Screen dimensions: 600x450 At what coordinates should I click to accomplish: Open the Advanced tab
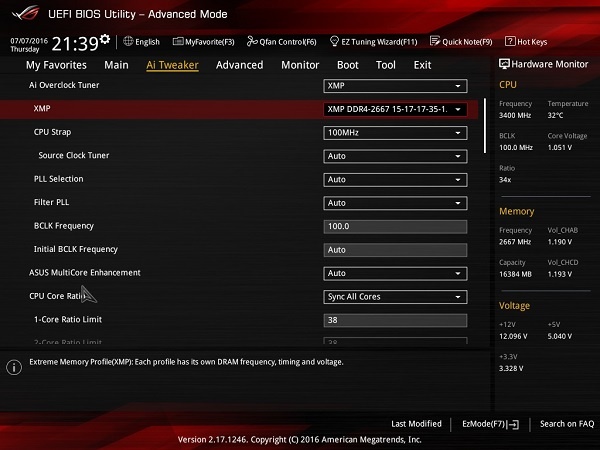(x=240, y=65)
